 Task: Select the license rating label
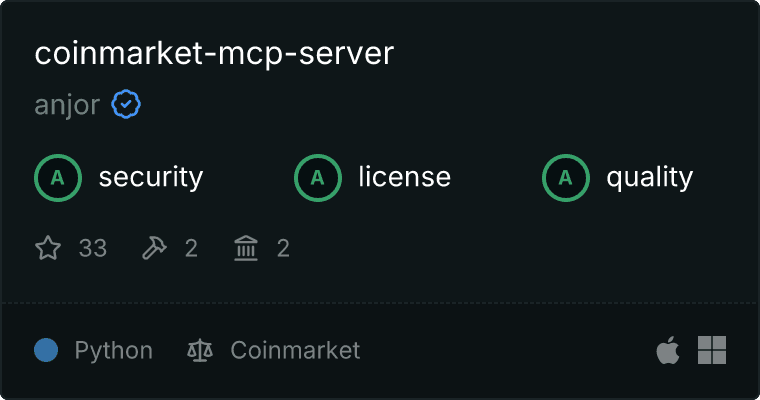(404, 176)
